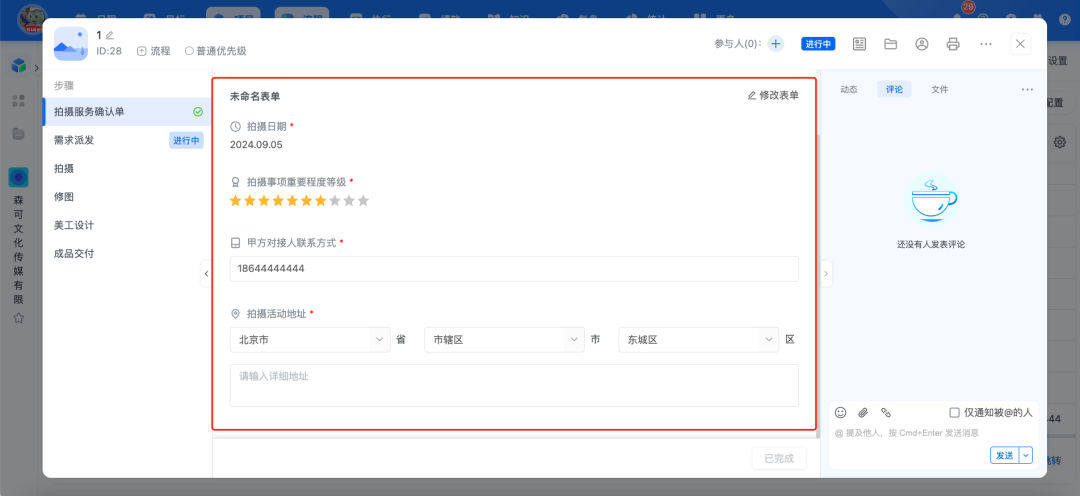Open the dropdown arrow beside 发送

coord(1026,455)
